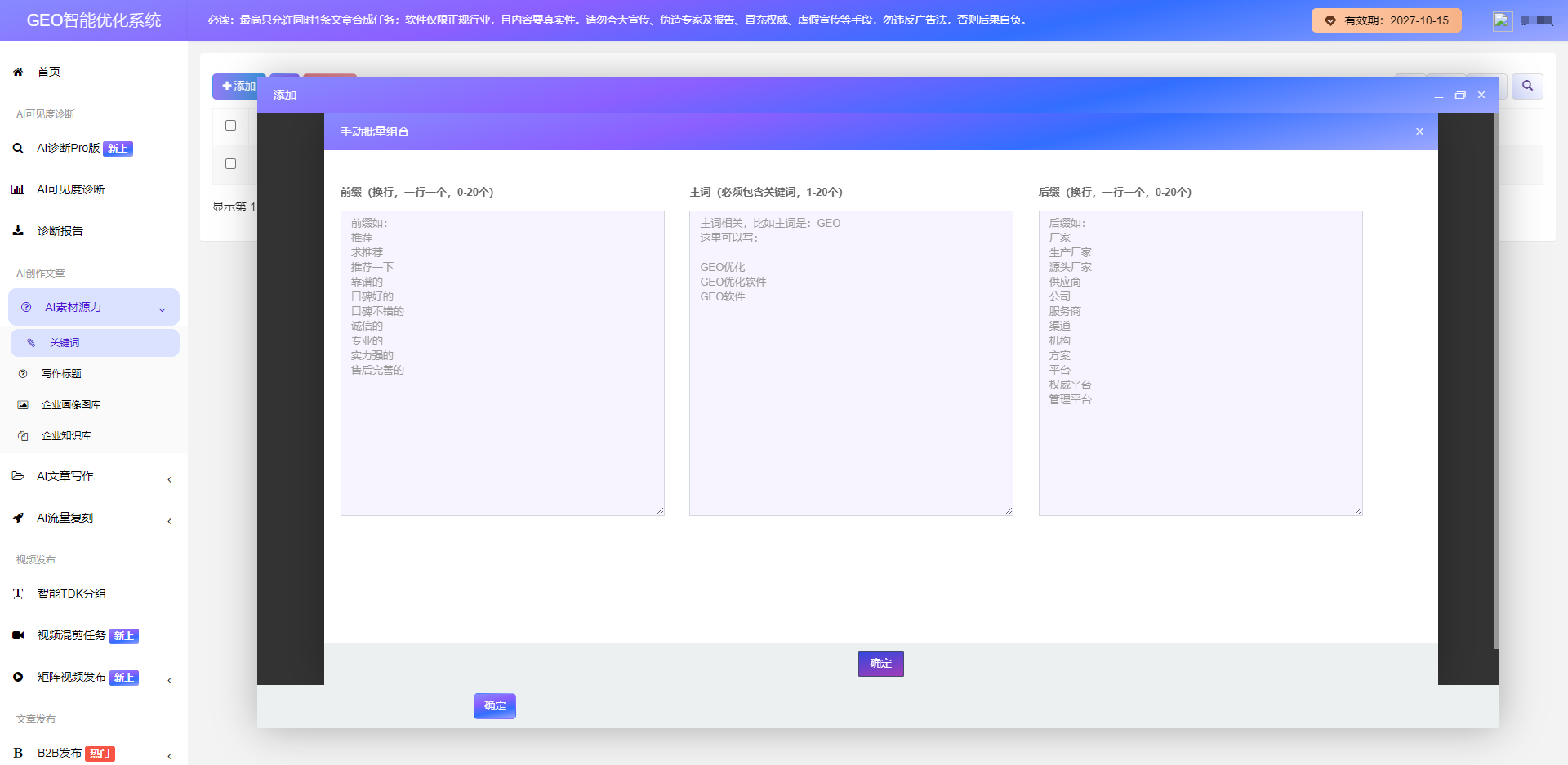1568x765 pixels.
Task: Click the 诊断报告 download icon
Action: [18, 231]
